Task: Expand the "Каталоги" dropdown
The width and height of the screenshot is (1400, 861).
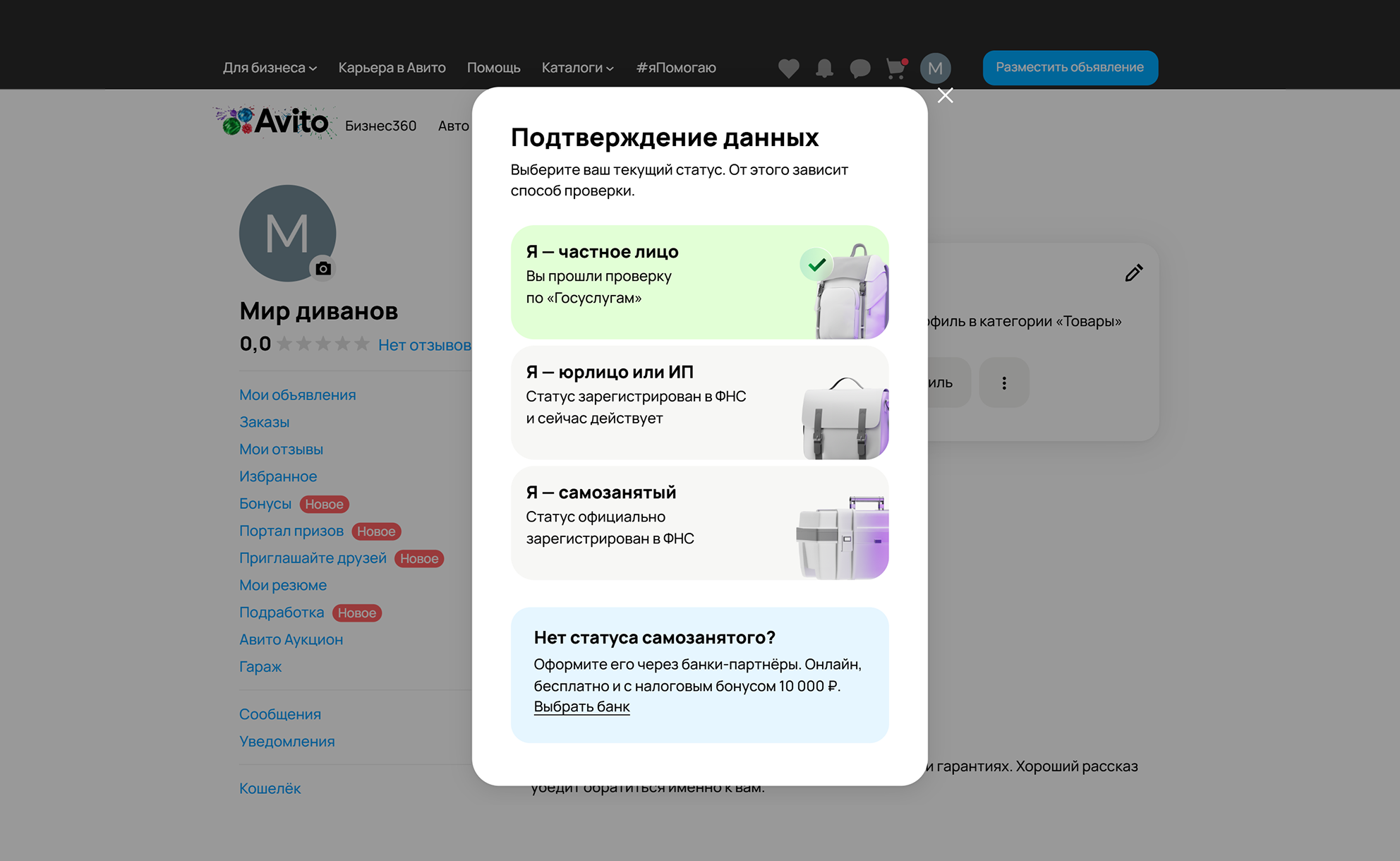Action: click(577, 68)
